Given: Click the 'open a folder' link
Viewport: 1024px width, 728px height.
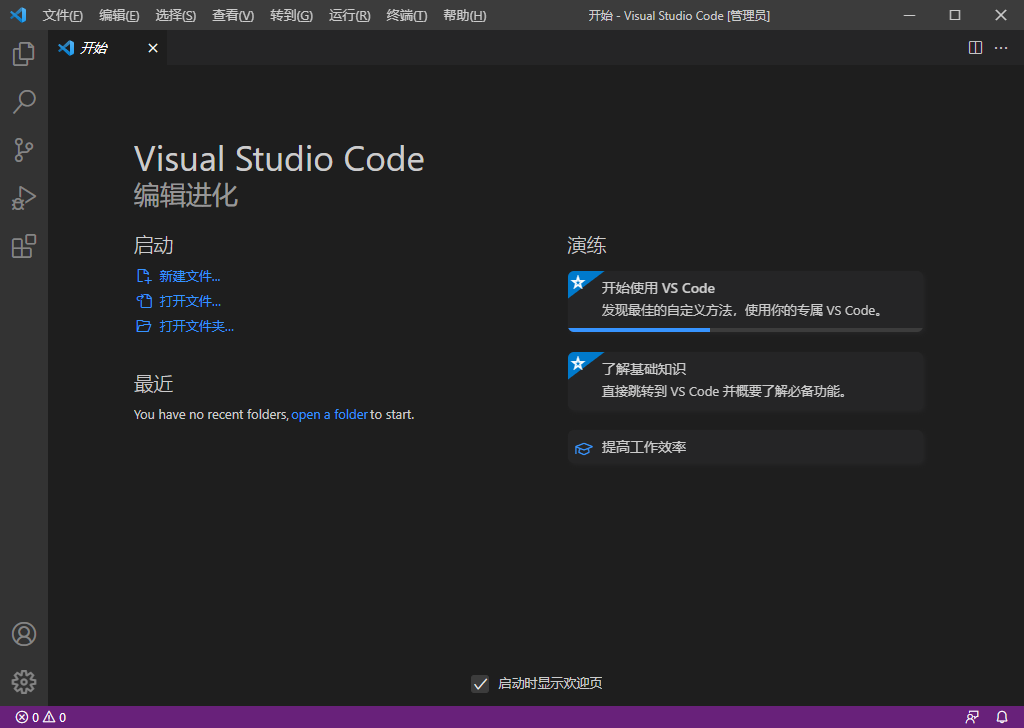Looking at the screenshot, I should coord(329,415).
